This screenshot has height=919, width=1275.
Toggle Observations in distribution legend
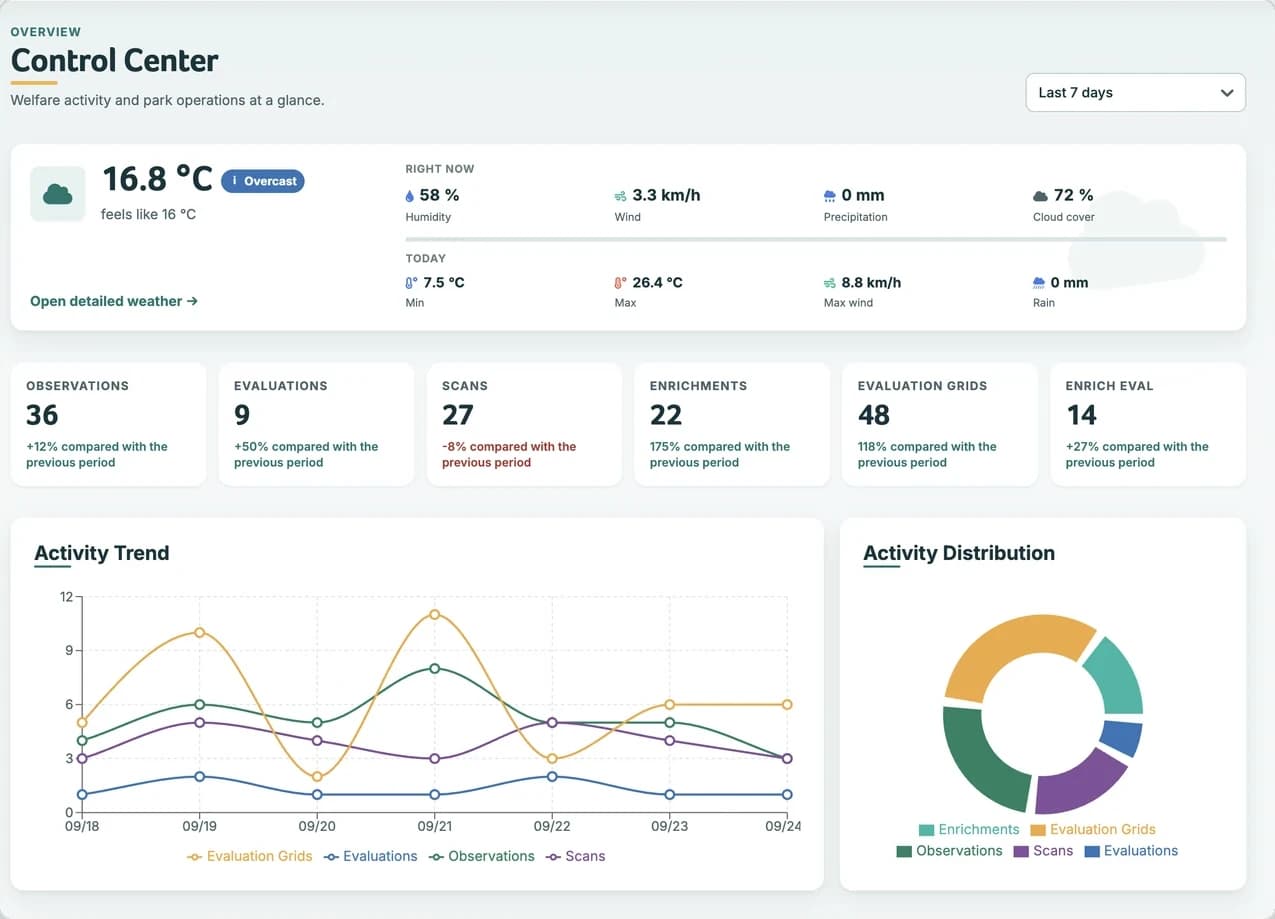pos(950,851)
